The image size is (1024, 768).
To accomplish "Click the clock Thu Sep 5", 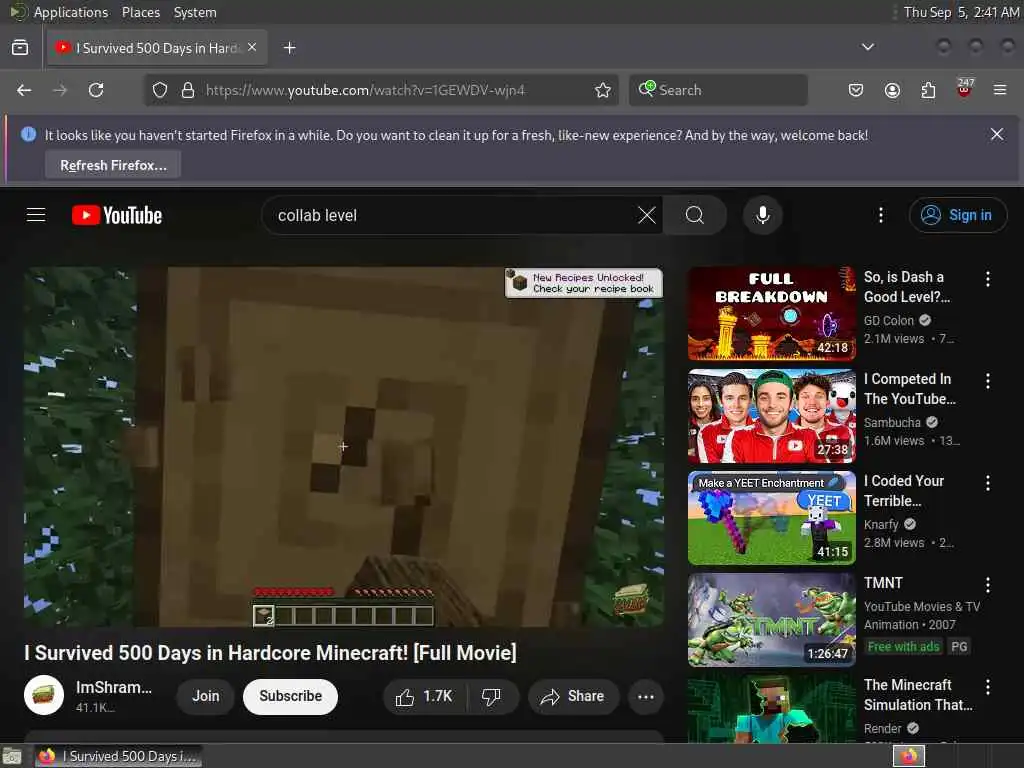I will pyautogui.click(x=961, y=12).
